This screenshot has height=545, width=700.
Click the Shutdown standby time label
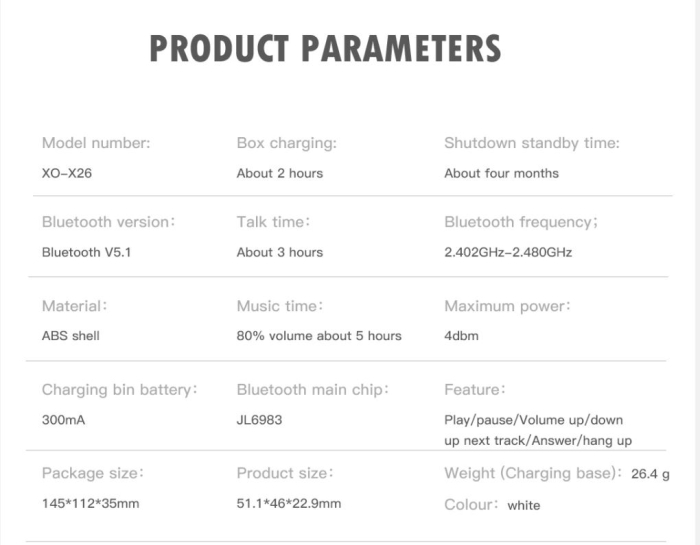(531, 143)
